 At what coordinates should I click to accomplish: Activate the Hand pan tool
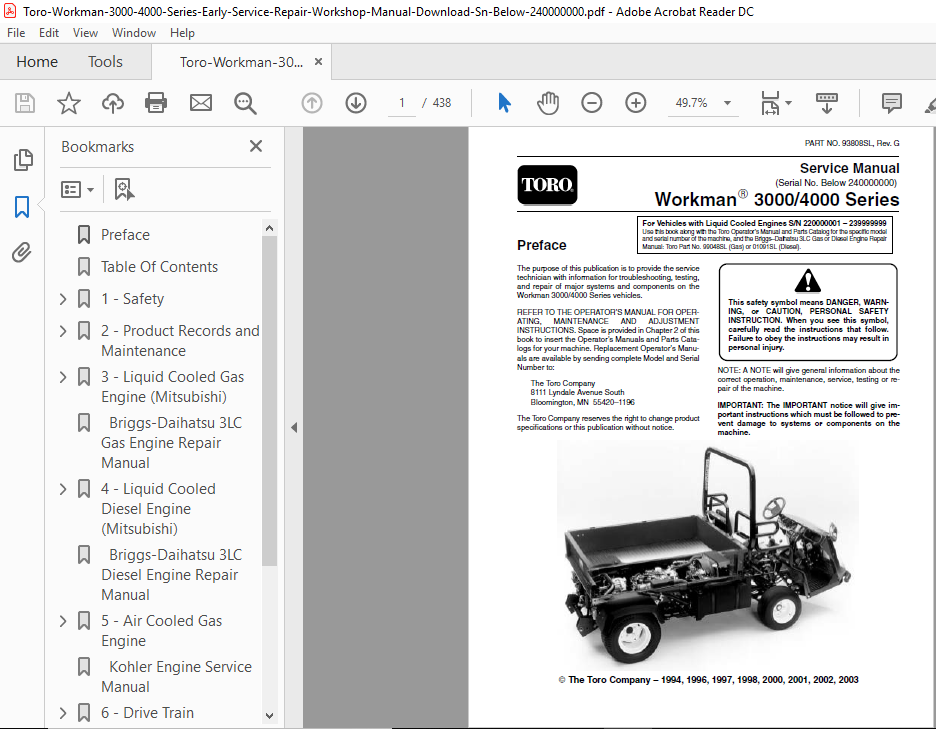tap(547, 103)
